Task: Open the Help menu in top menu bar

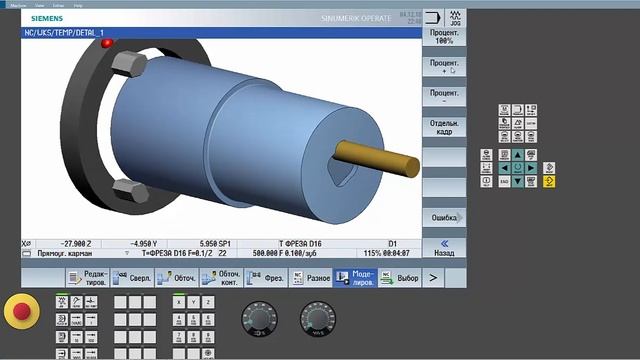Action: coord(78,5)
